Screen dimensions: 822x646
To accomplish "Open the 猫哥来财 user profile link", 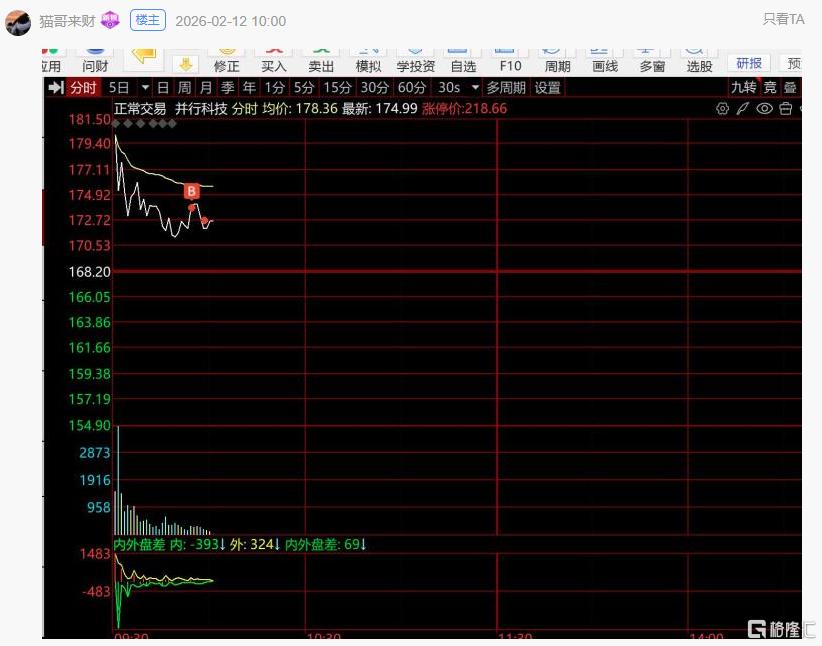I will 67,21.
